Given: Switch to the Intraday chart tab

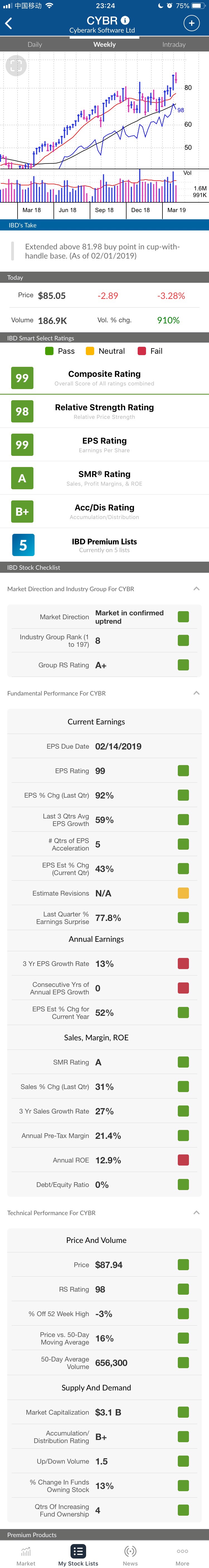Looking at the screenshot, I should point(174,45).
